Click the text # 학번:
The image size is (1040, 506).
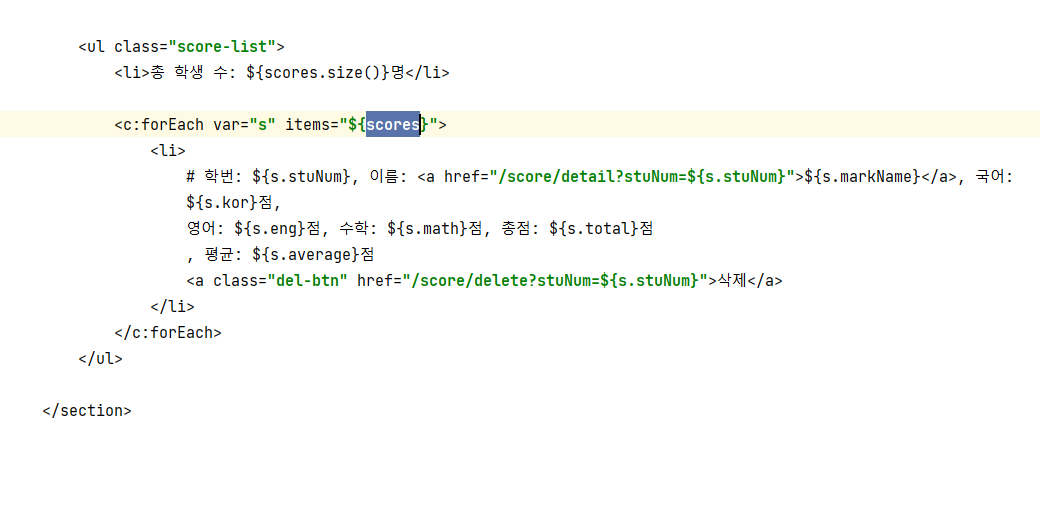[216, 176]
